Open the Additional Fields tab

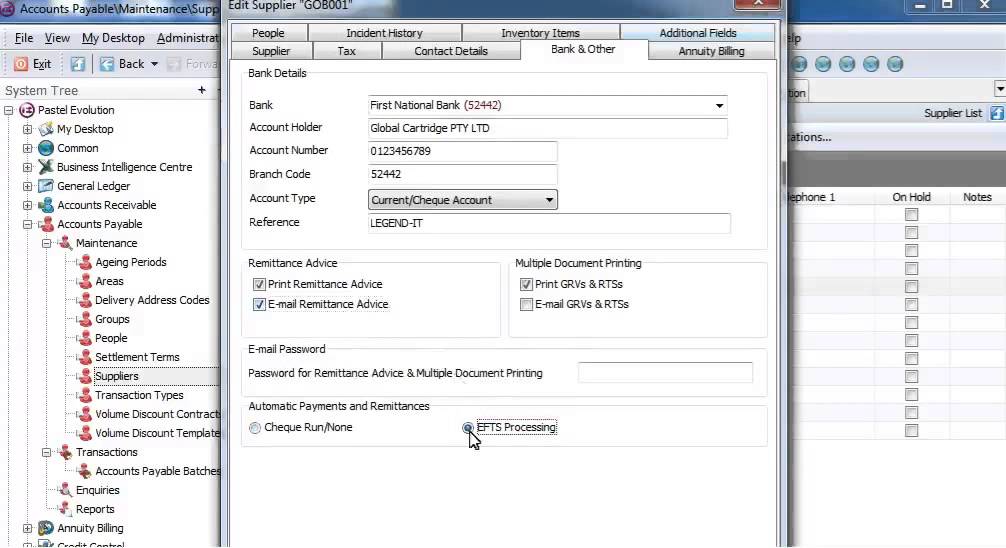[x=697, y=33]
